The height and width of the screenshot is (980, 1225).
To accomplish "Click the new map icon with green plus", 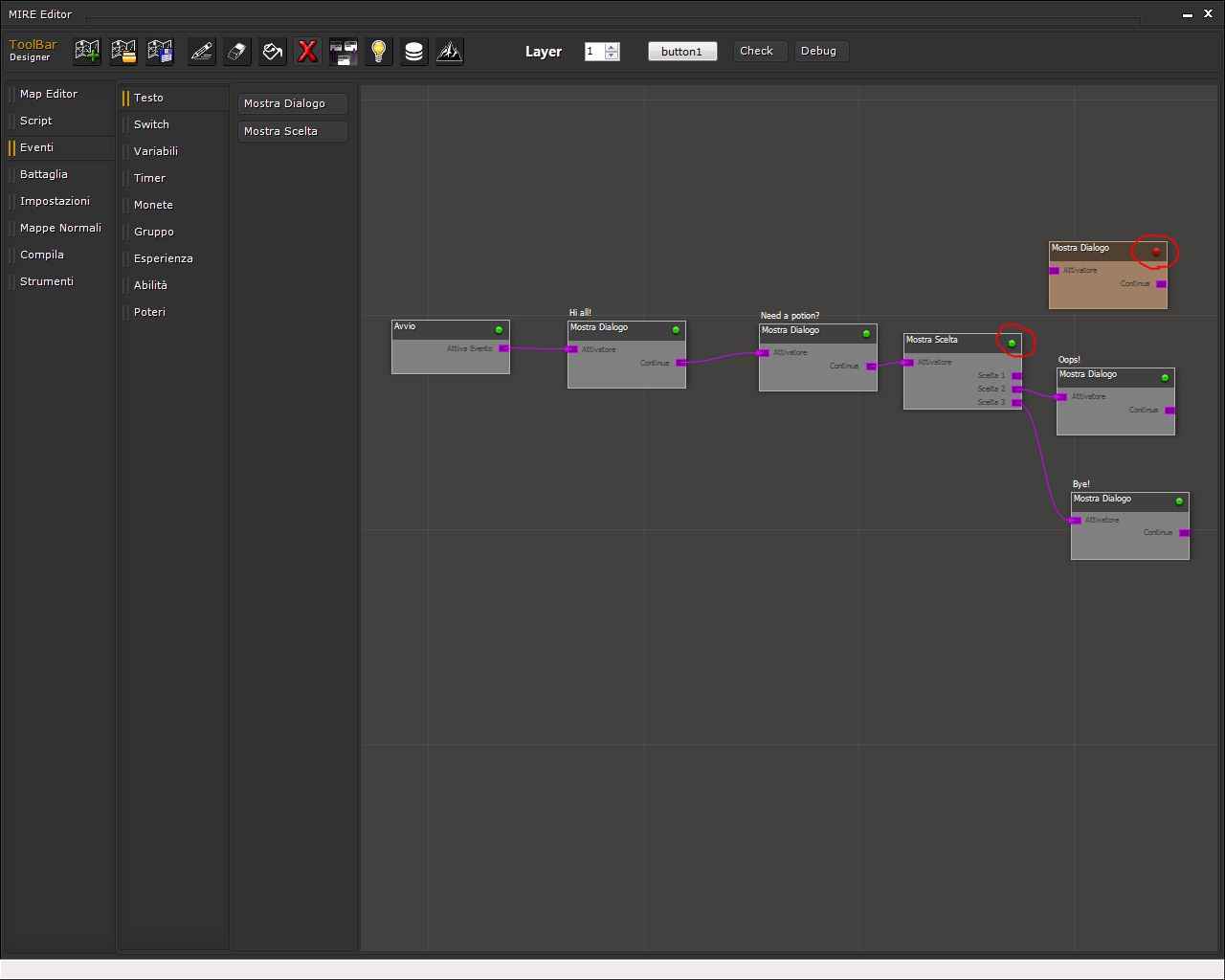I will 87,51.
